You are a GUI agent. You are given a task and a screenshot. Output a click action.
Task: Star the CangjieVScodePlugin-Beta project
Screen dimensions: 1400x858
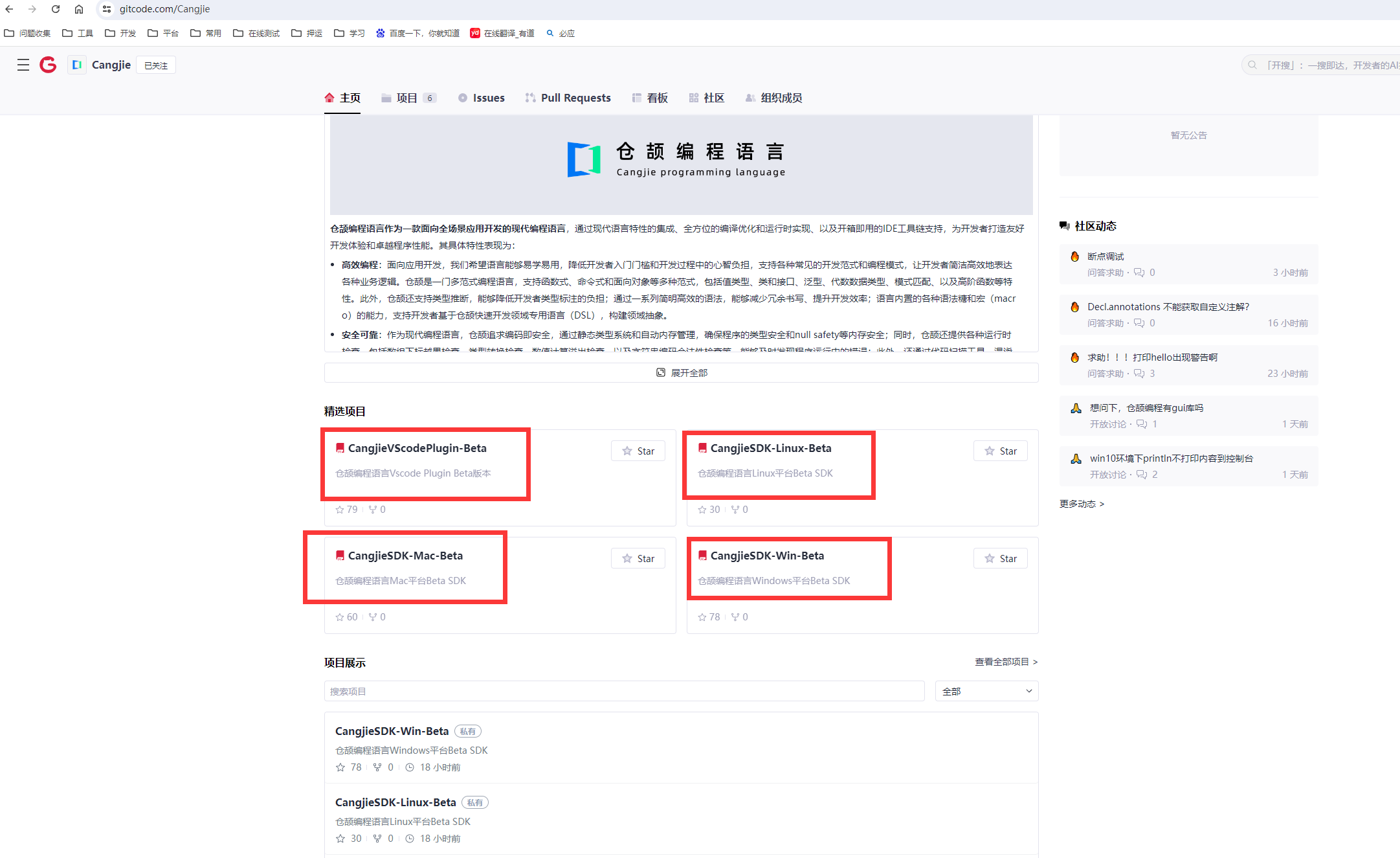(638, 451)
